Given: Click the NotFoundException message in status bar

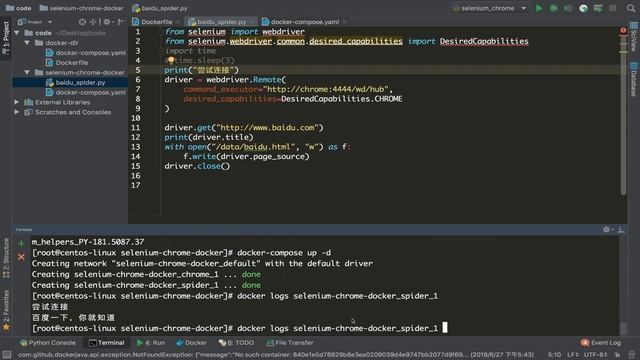Looking at the screenshot, I should click(x=276, y=355).
